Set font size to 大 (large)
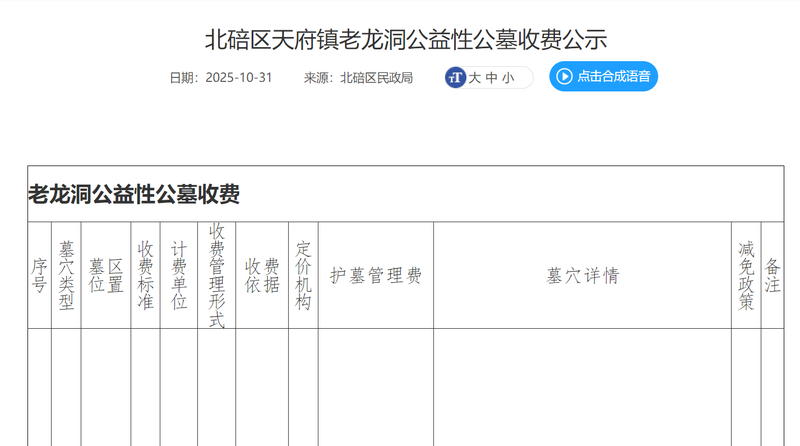This screenshot has height=446, width=800. click(475, 77)
